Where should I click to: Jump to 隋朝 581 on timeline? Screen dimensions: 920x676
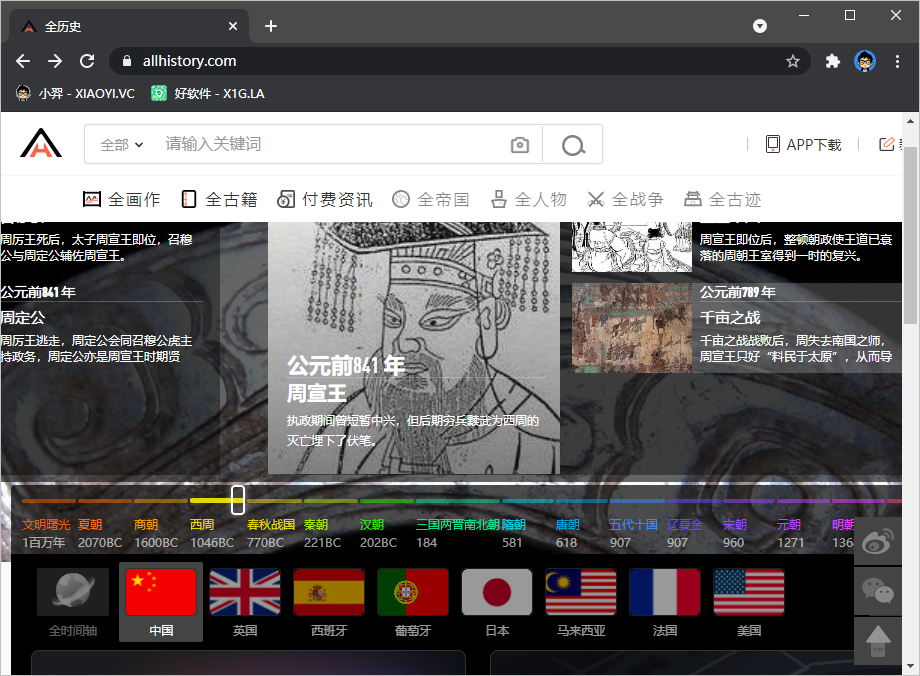513,533
